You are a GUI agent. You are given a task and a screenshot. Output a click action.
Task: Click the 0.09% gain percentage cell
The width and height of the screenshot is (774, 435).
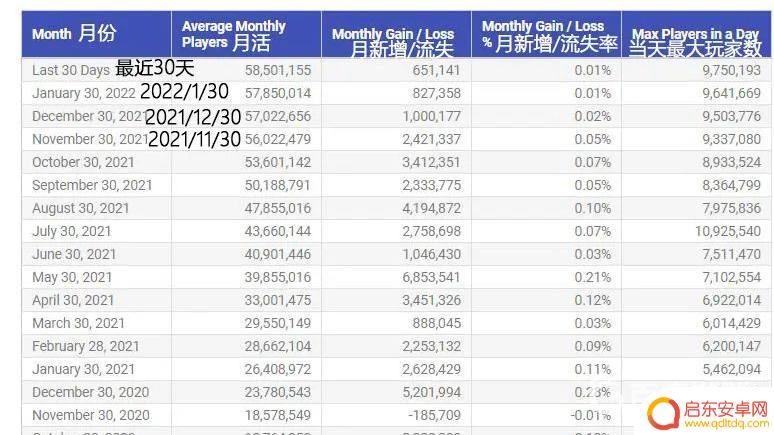pos(593,346)
